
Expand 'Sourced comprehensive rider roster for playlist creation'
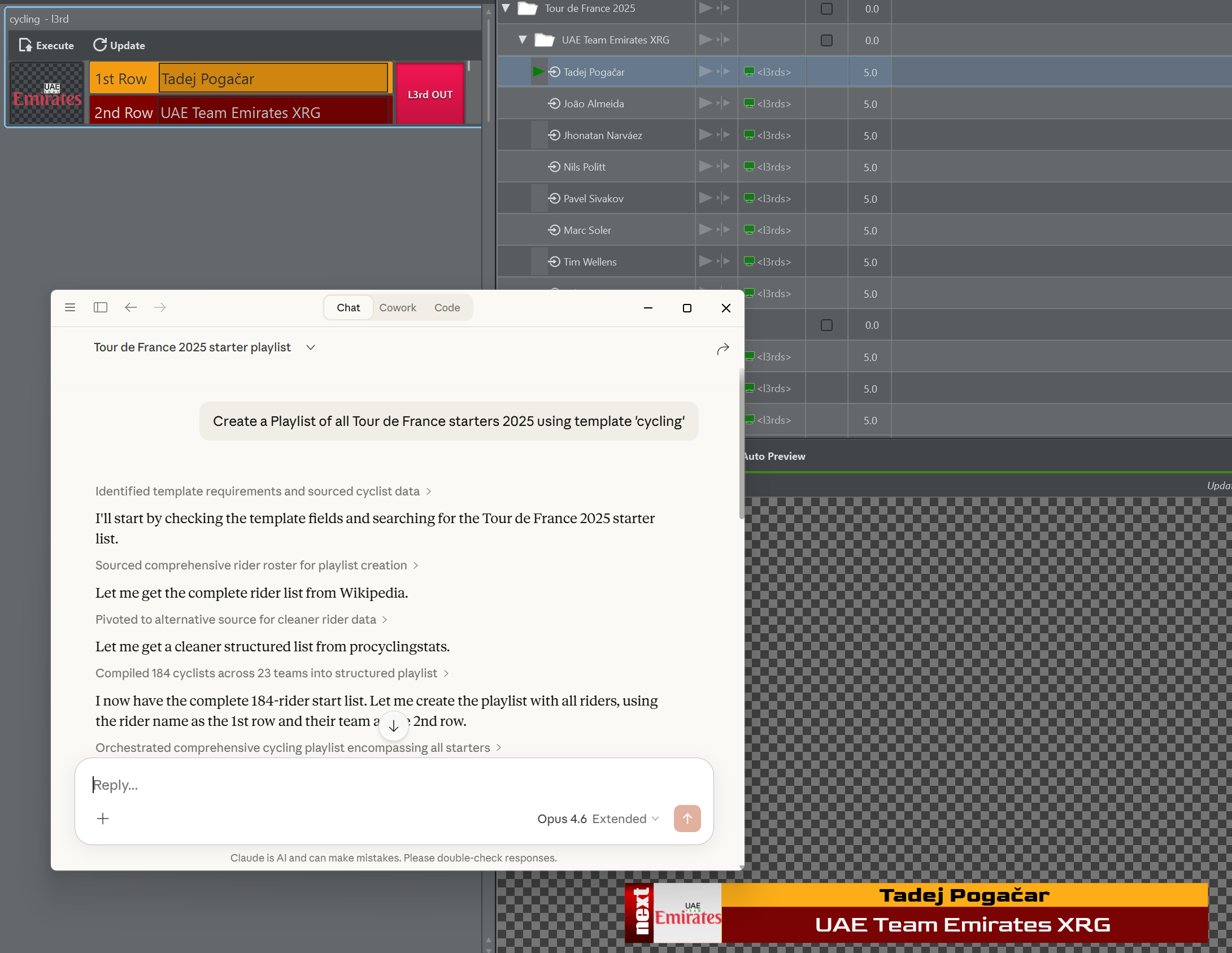[x=257, y=565]
